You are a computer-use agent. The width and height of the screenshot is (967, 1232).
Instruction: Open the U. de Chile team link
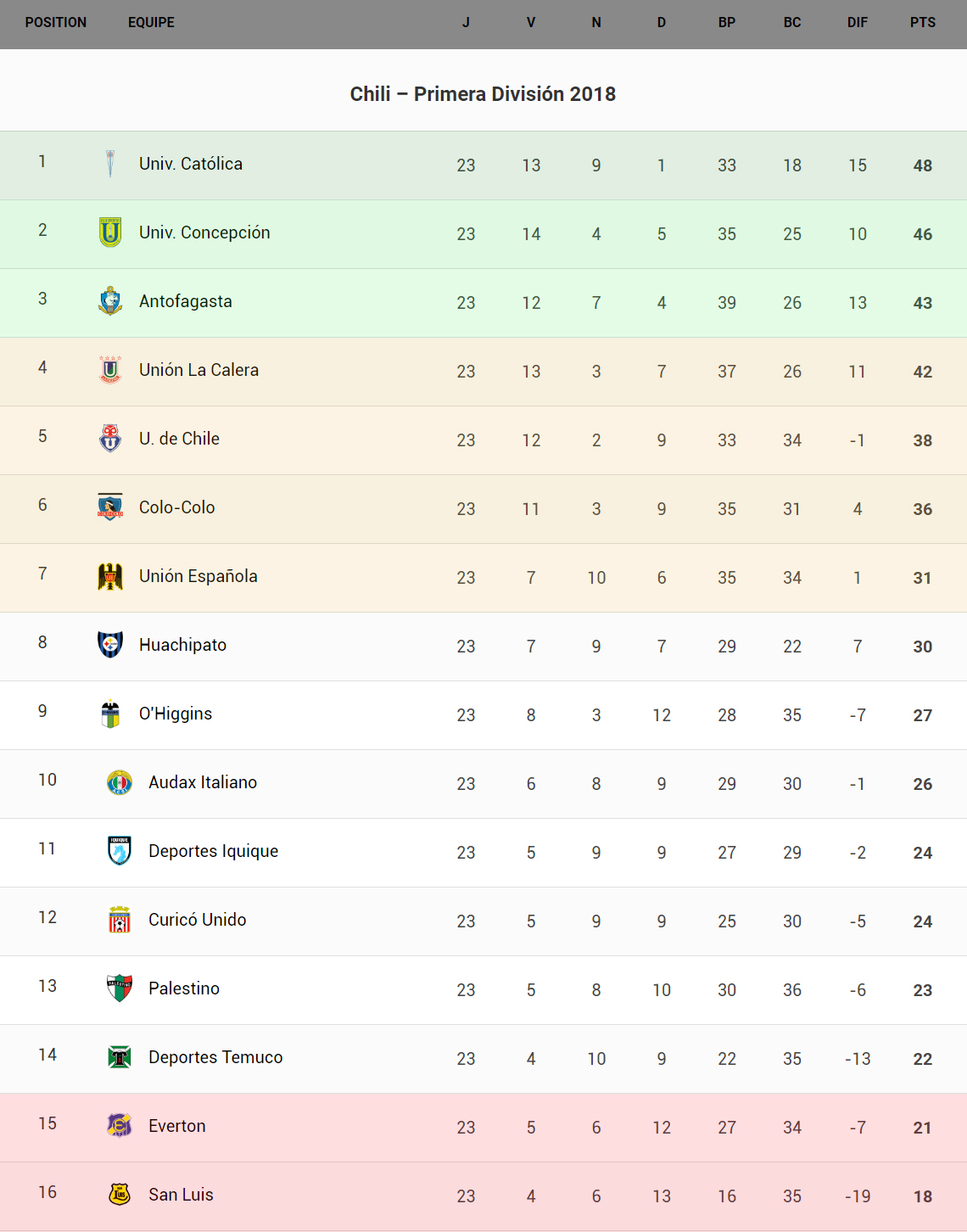(179, 439)
